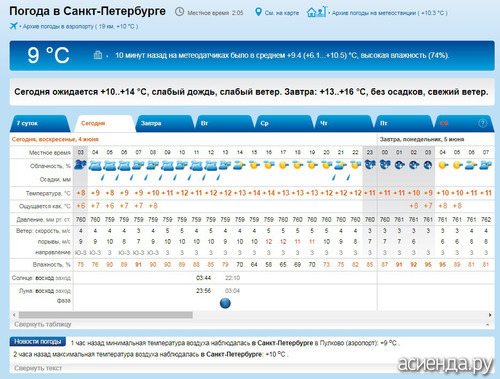The width and height of the screenshot is (500, 379).
Task: Click the cloudiness icon for hour 08 today
Action: [x=153, y=165]
